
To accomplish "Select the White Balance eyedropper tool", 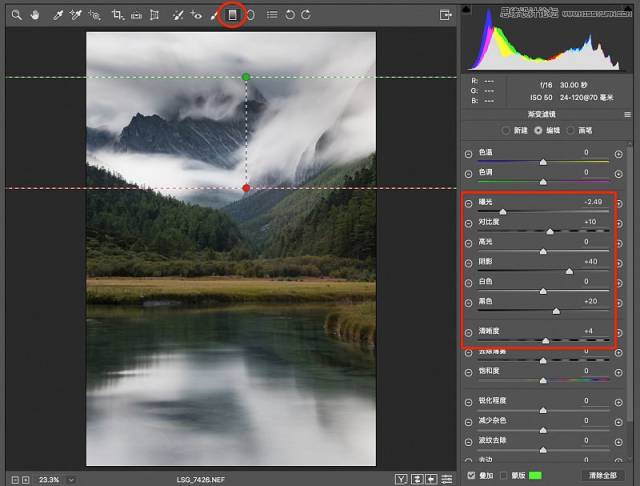I will click(58, 15).
